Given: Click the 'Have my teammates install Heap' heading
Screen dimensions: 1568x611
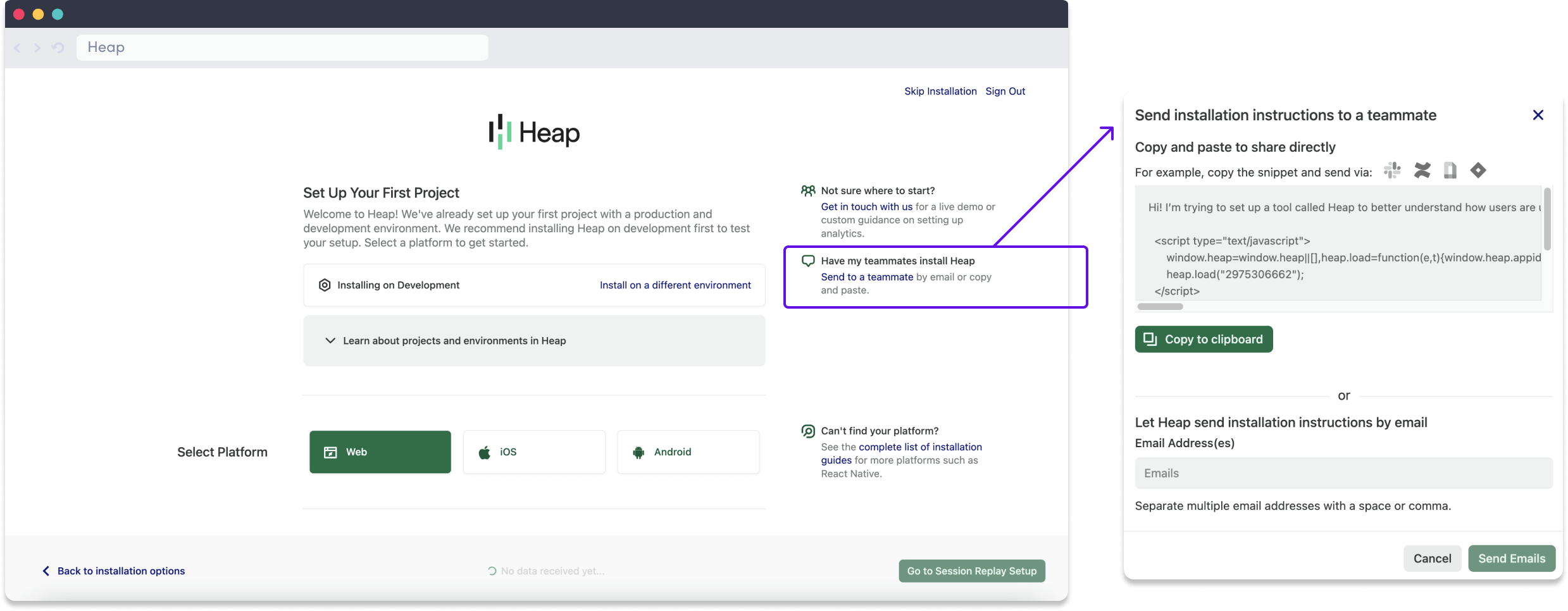Looking at the screenshot, I should (898, 261).
